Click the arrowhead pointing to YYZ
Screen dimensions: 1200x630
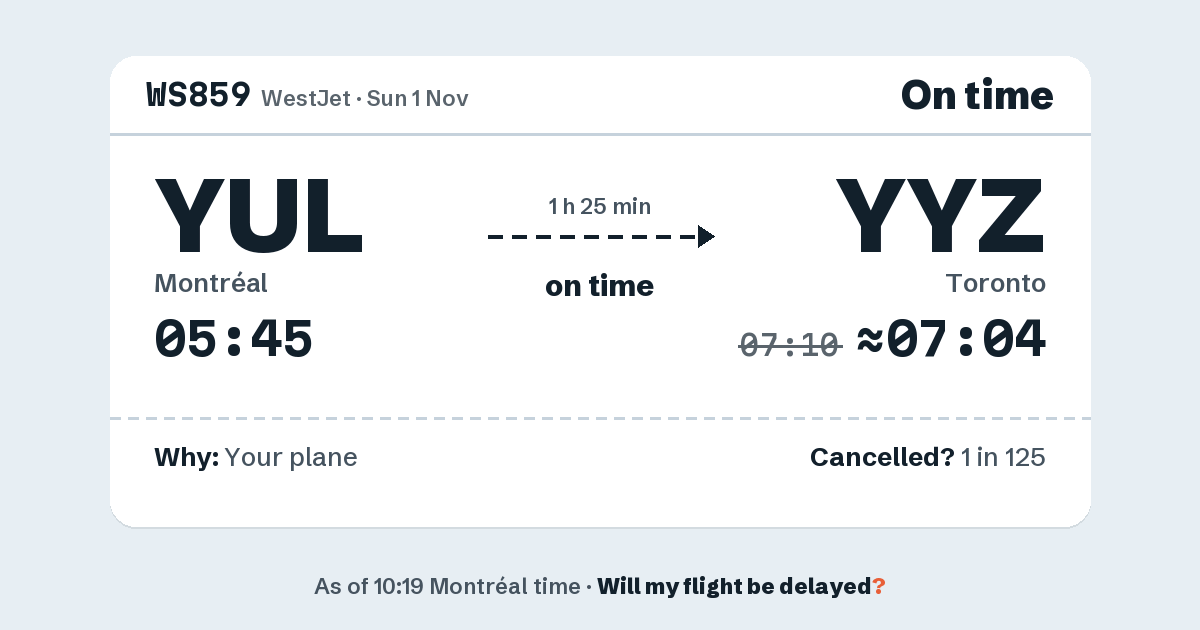pyautogui.click(x=706, y=237)
